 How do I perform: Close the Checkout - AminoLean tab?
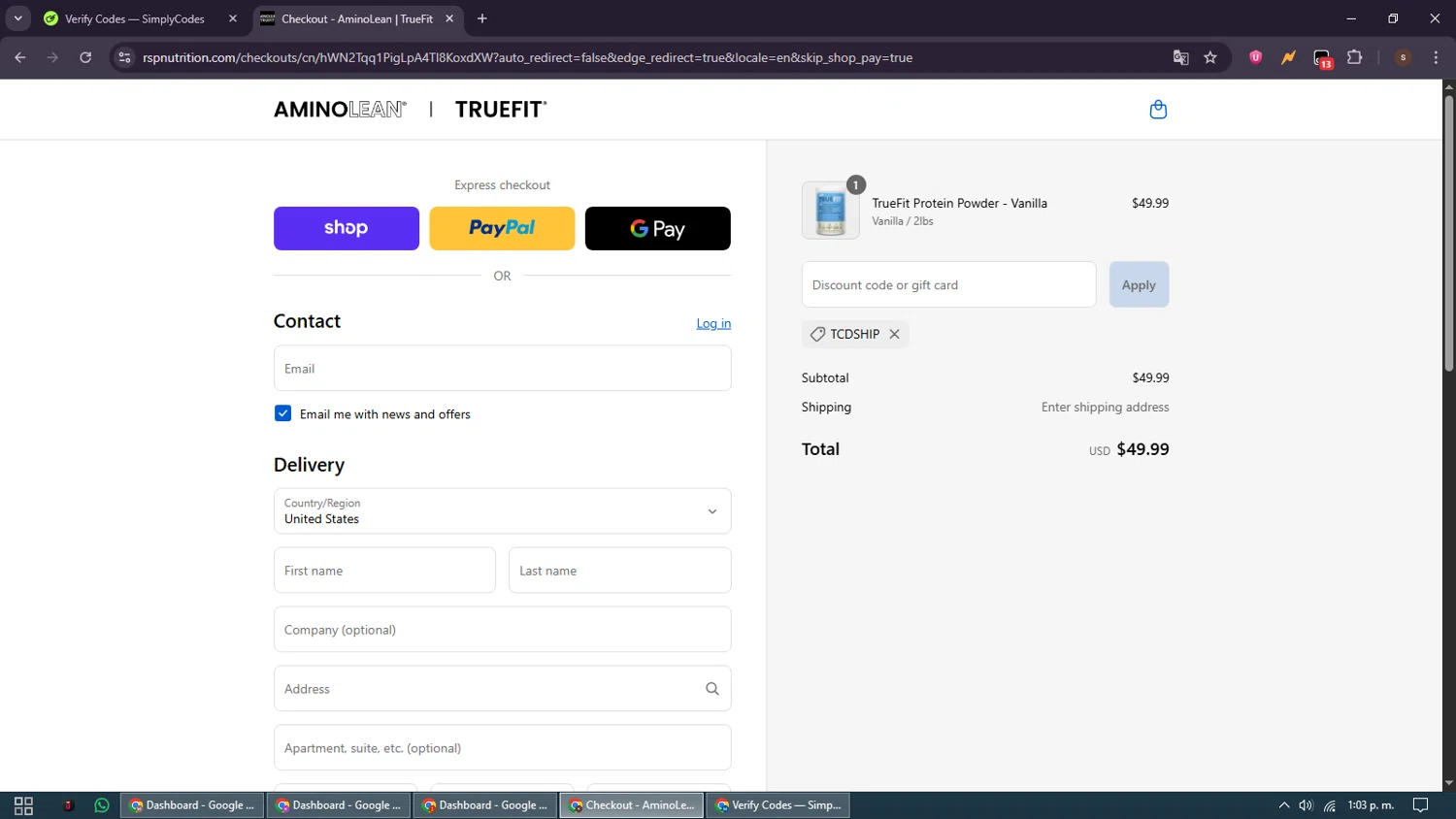coord(449,18)
